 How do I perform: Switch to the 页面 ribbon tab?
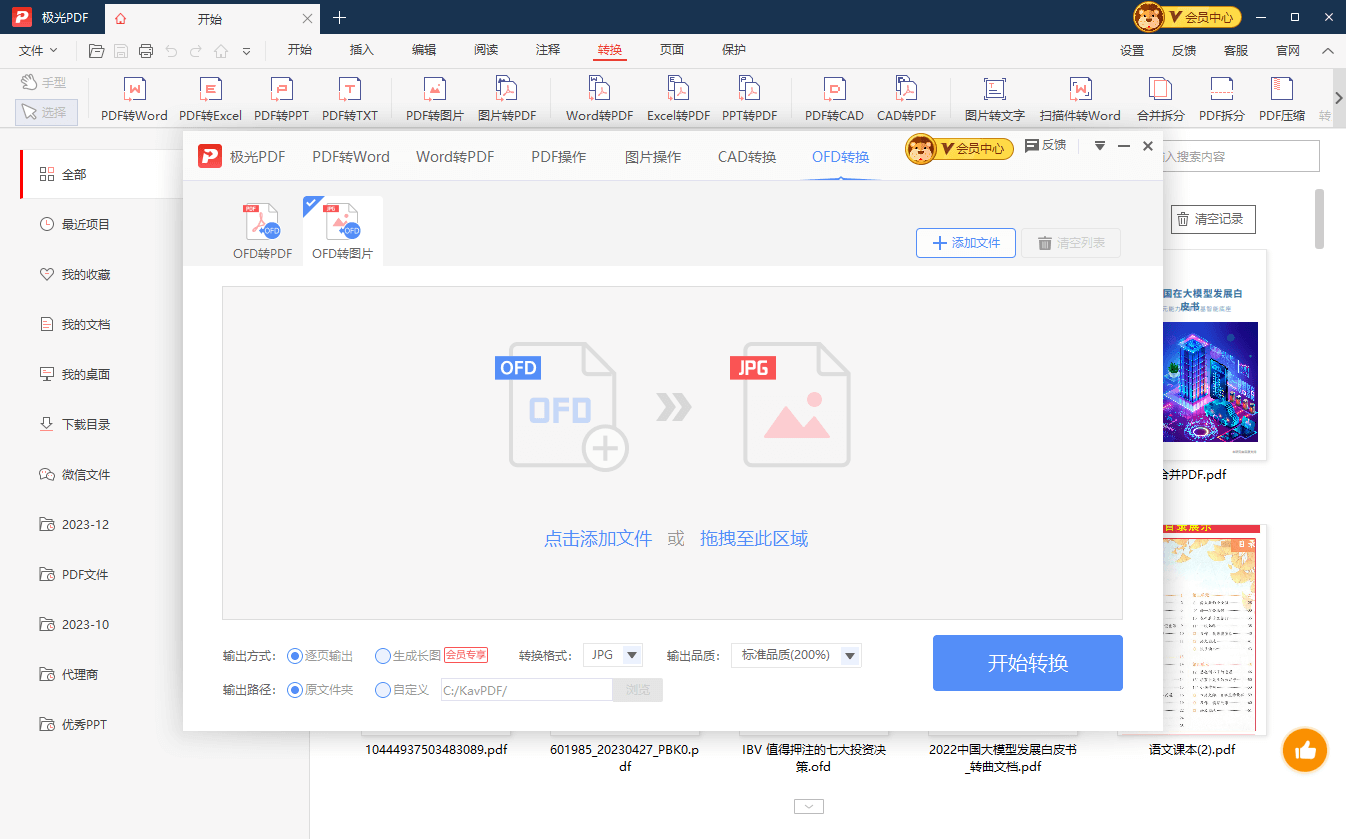click(x=671, y=49)
